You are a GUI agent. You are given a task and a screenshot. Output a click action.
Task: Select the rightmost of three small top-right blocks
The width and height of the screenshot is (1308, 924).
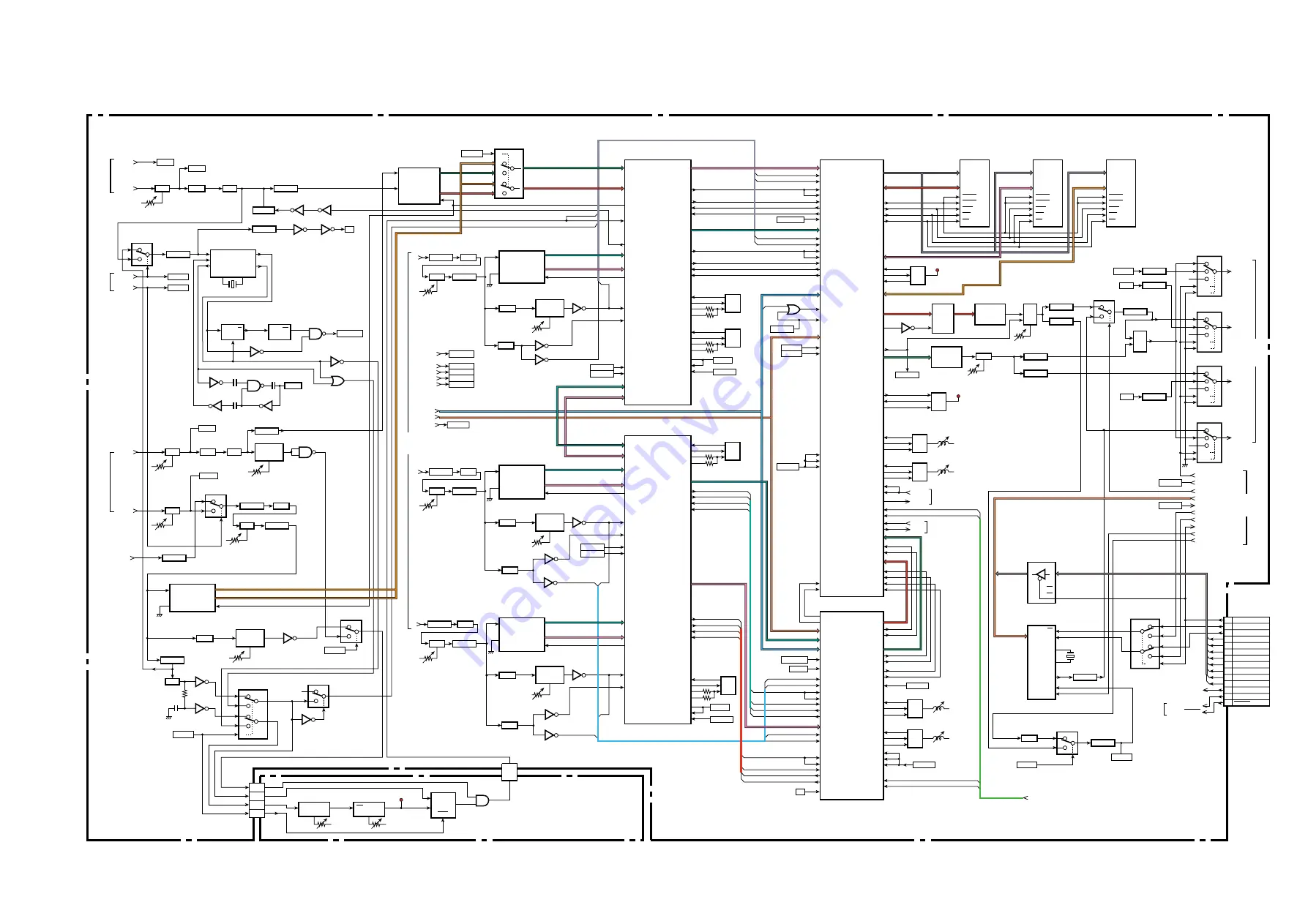1121,193
